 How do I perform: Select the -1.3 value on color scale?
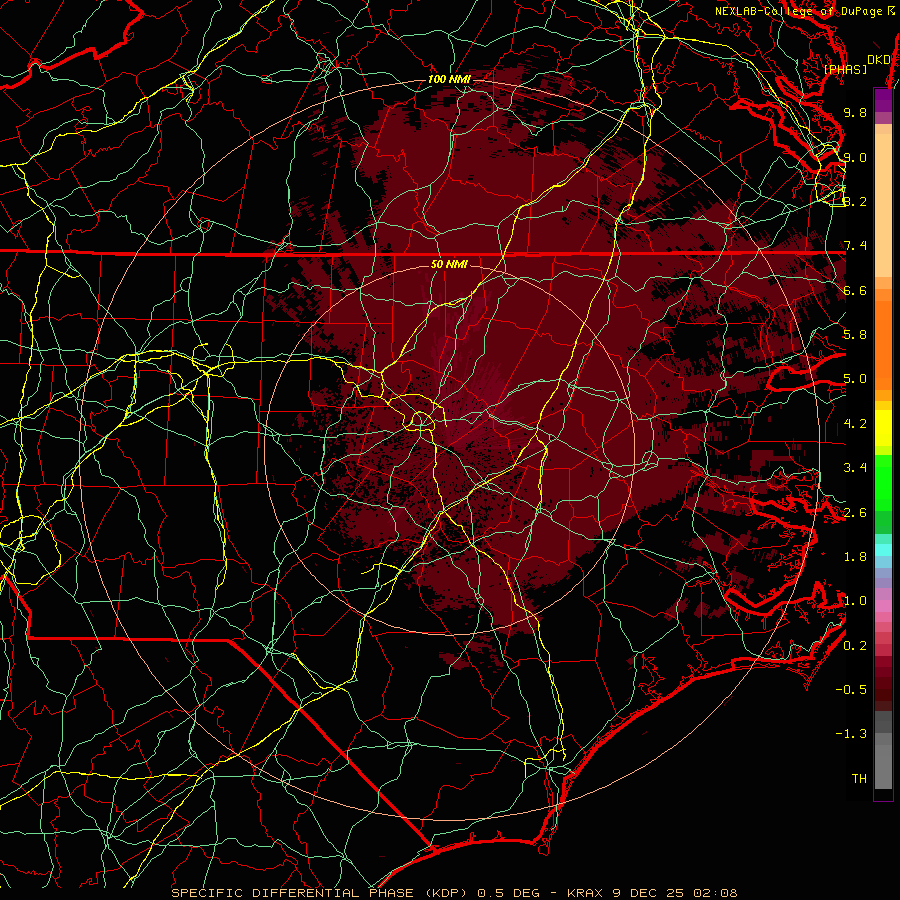pos(851,734)
